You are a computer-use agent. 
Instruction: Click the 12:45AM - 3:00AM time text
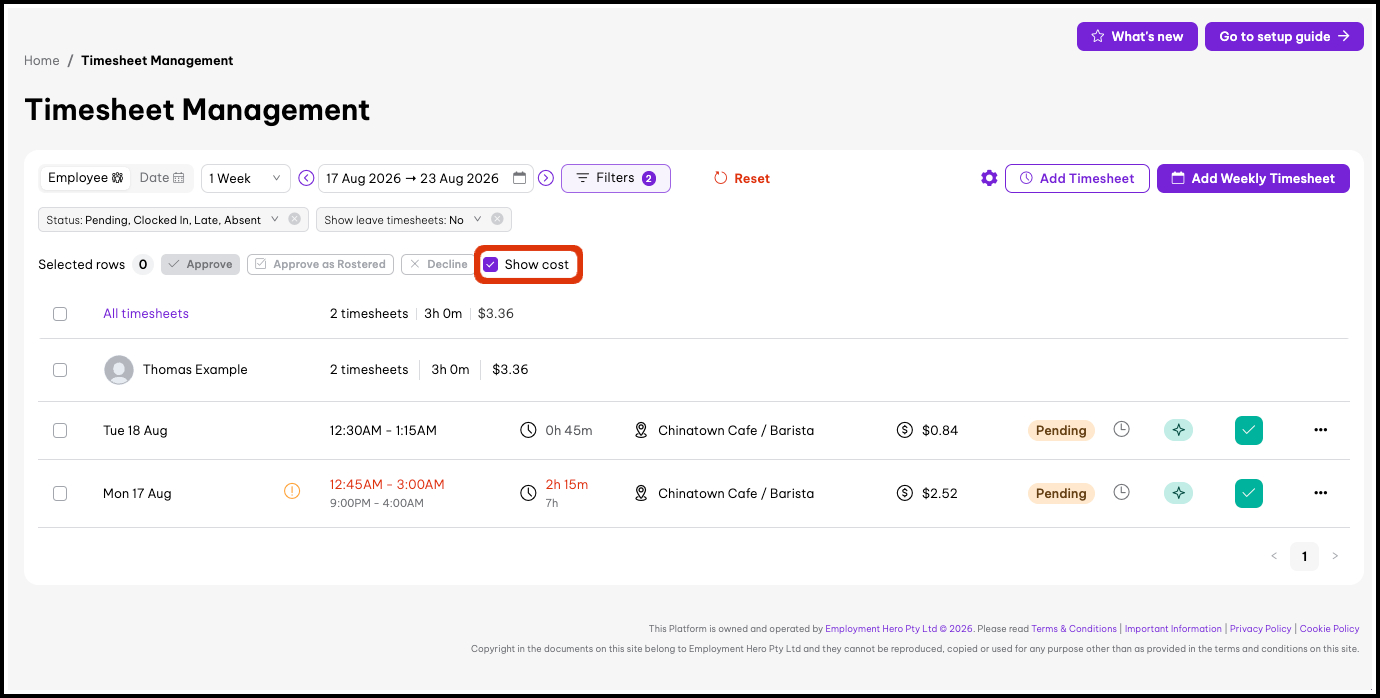tap(387, 484)
